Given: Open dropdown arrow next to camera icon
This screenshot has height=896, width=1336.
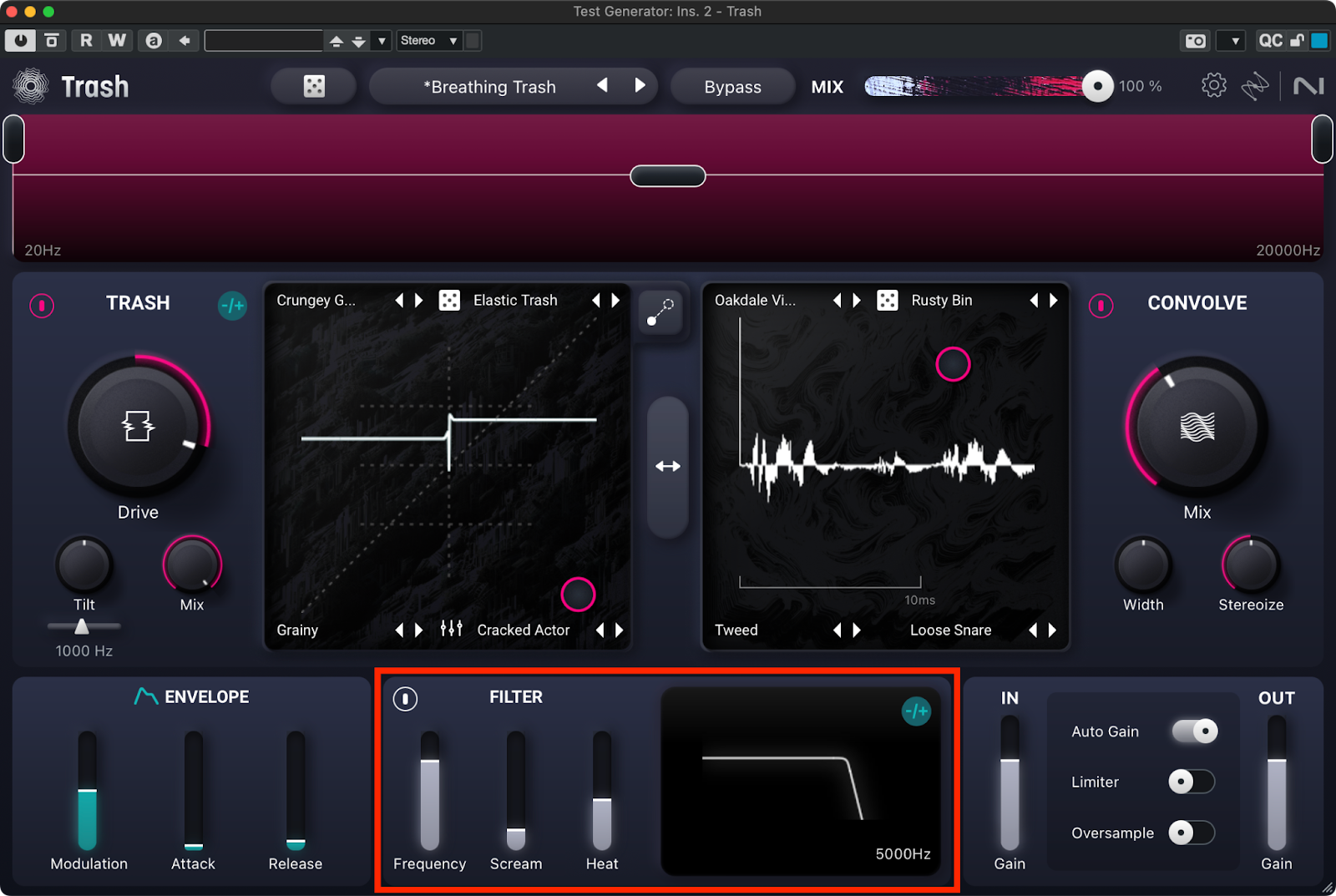Looking at the screenshot, I should 1232,40.
